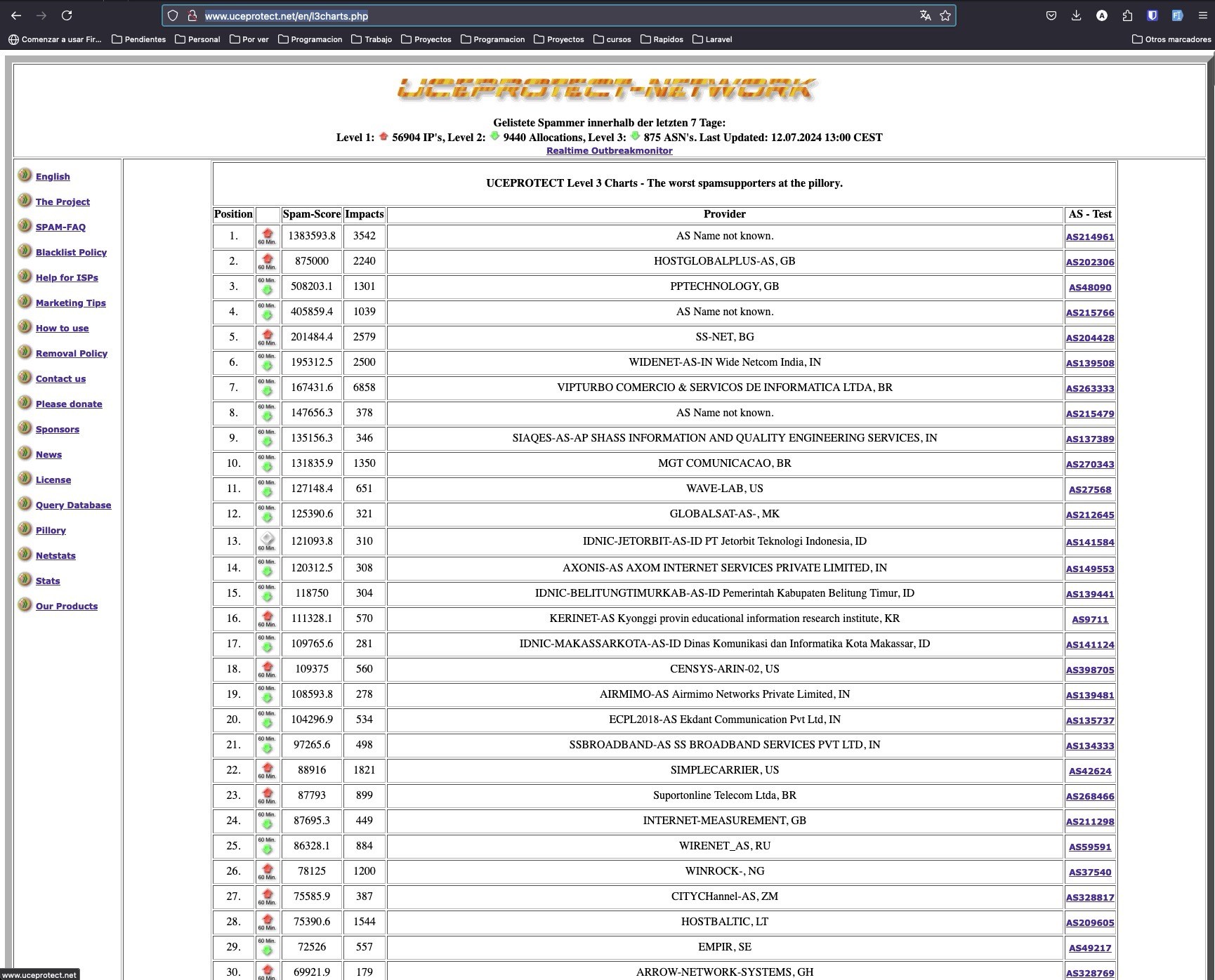This screenshot has height=980, width=1215.
Task: Open the License sidebar link
Action: click(x=53, y=479)
